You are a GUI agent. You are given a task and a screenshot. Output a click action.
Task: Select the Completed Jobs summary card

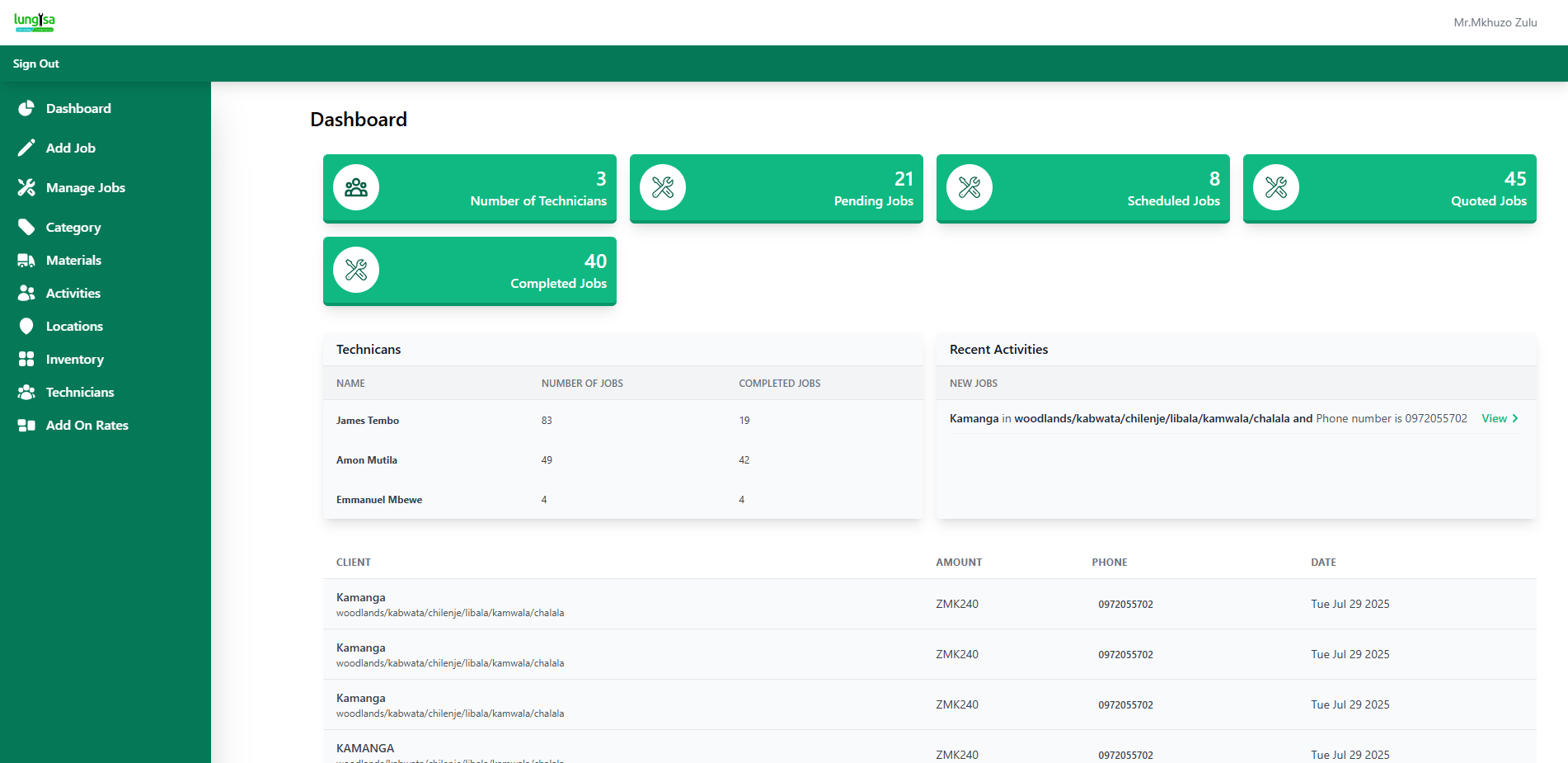coord(469,271)
